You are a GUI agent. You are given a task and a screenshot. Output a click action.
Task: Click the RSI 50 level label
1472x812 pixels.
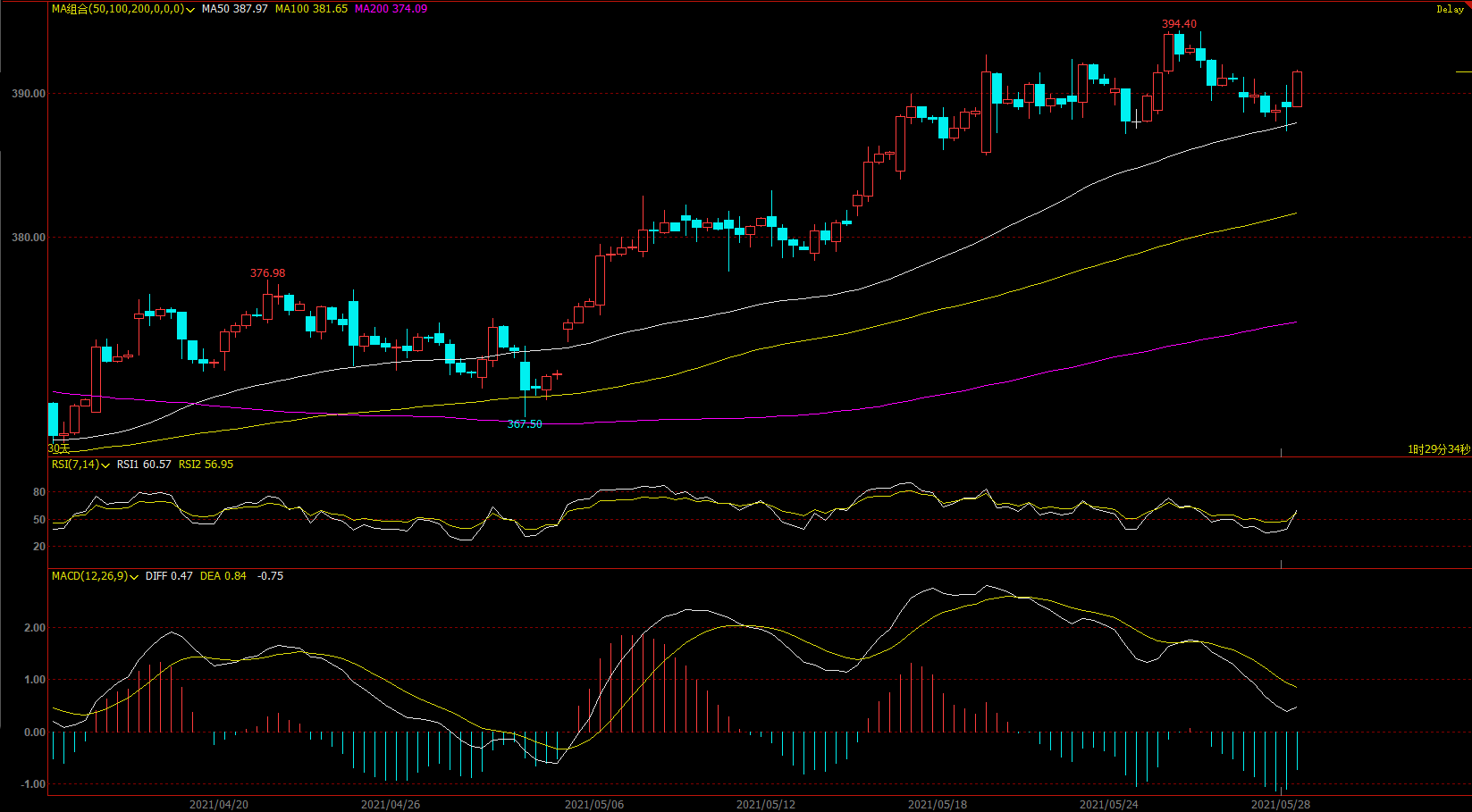coord(39,520)
